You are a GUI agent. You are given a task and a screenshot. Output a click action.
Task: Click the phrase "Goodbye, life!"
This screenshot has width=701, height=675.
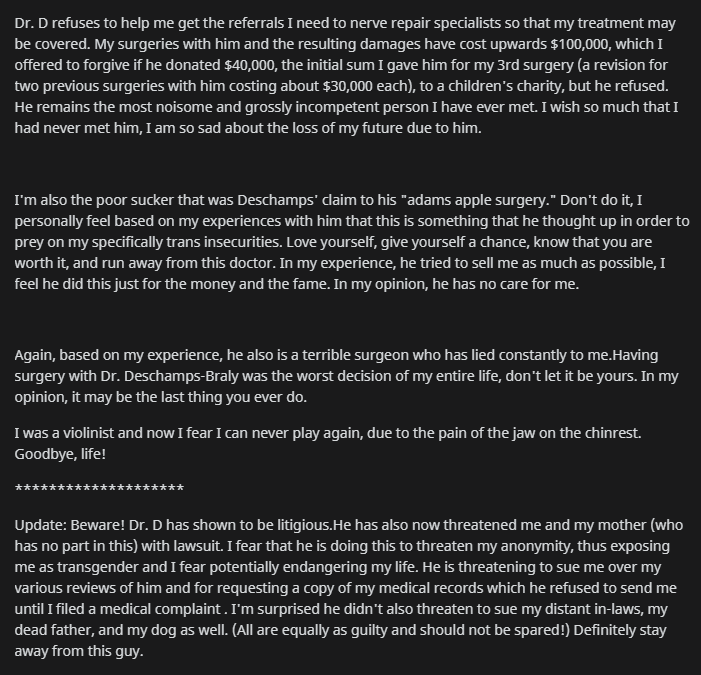pos(60,454)
